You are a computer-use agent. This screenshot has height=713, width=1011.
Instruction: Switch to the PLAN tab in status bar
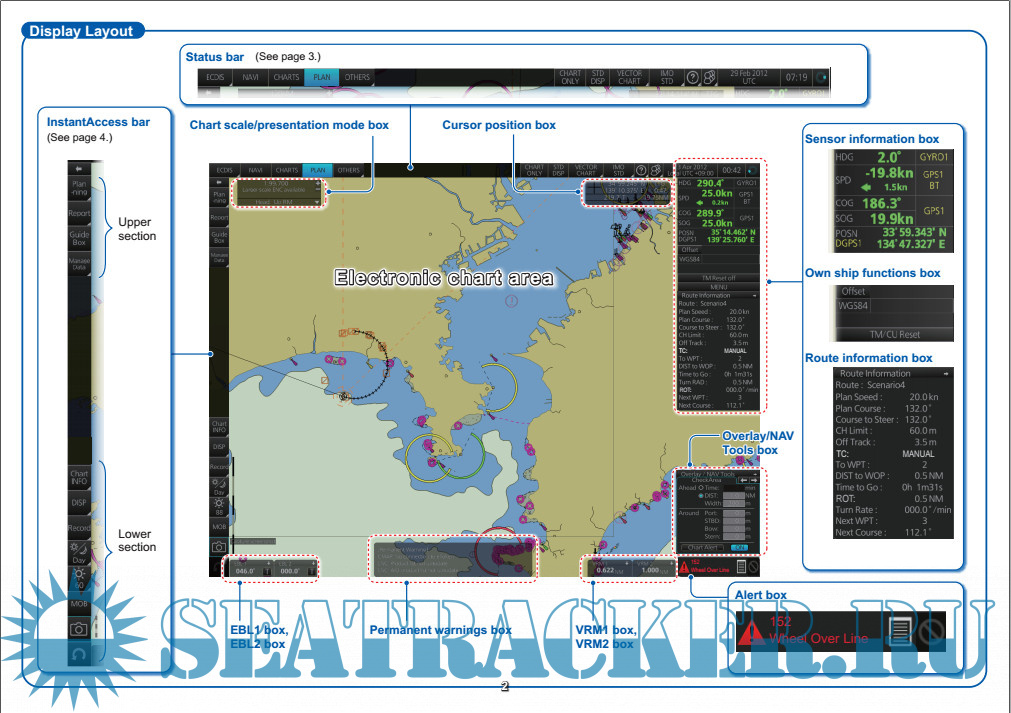(x=321, y=78)
